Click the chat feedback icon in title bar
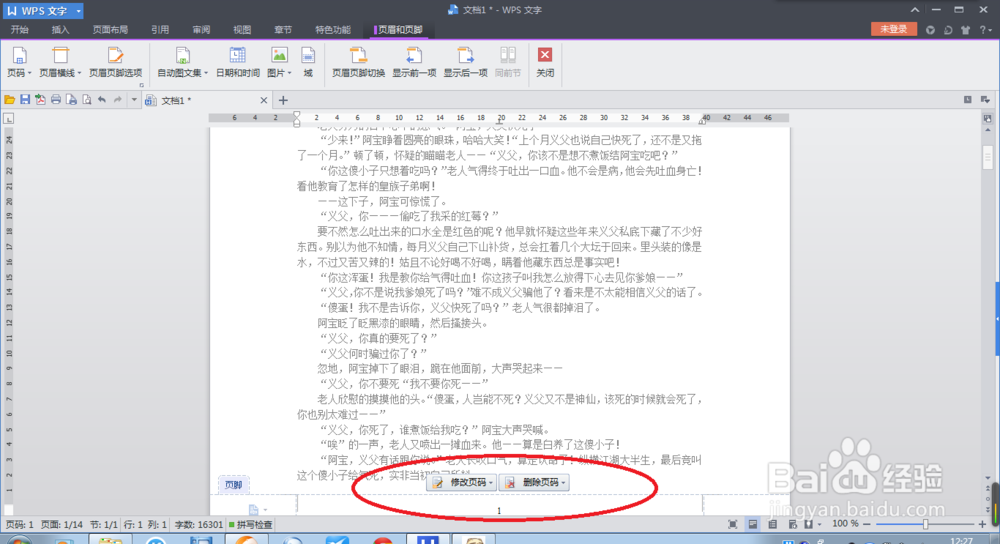The image size is (1000, 544). [948, 30]
